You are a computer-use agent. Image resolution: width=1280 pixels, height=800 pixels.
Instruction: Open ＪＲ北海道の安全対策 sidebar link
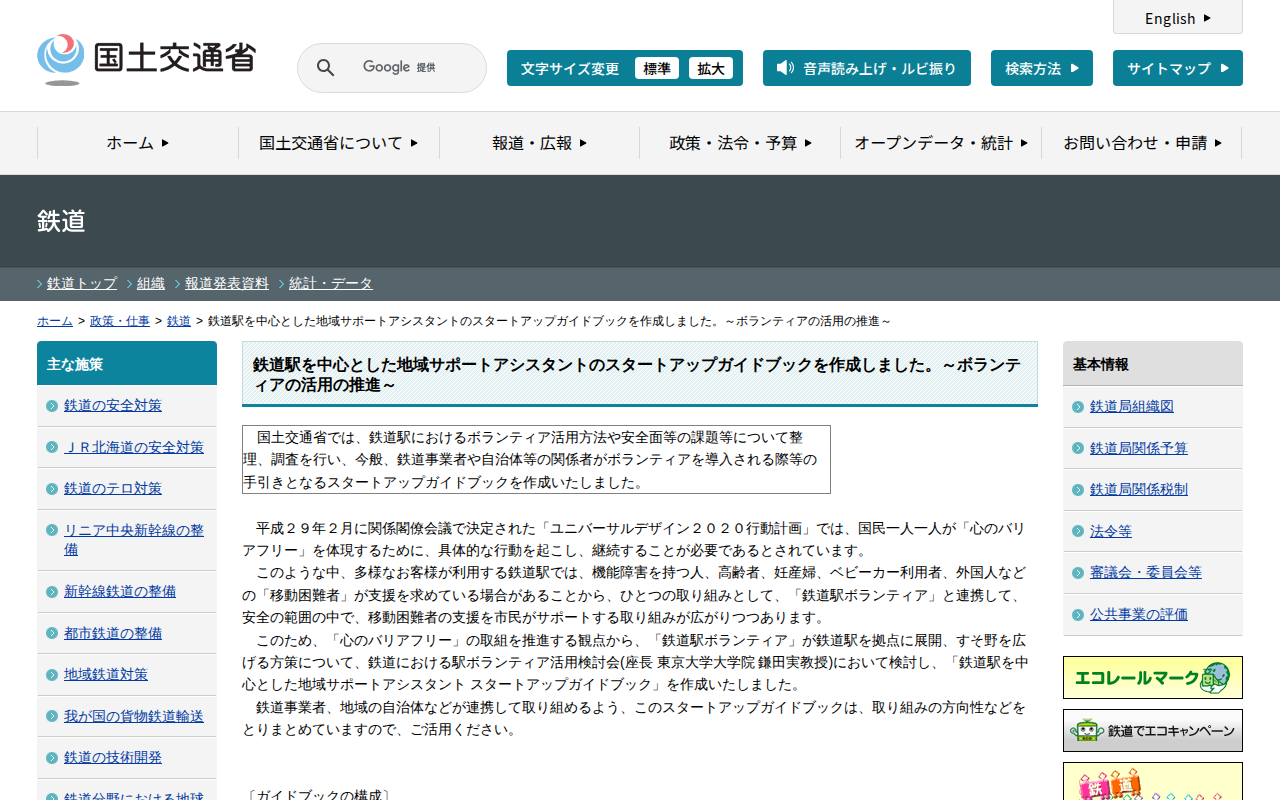click(134, 447)
